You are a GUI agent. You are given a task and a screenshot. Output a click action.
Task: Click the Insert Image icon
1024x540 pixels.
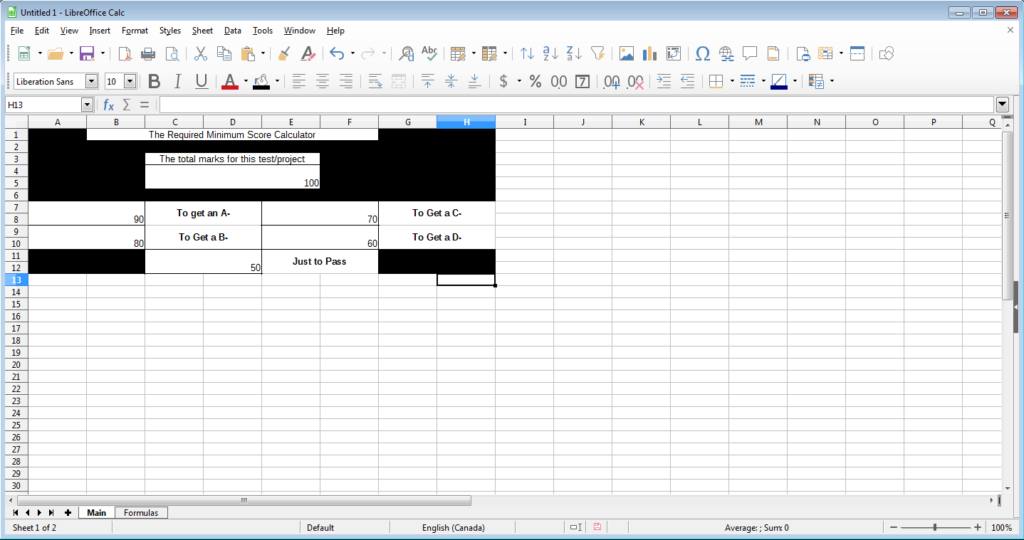626,53
